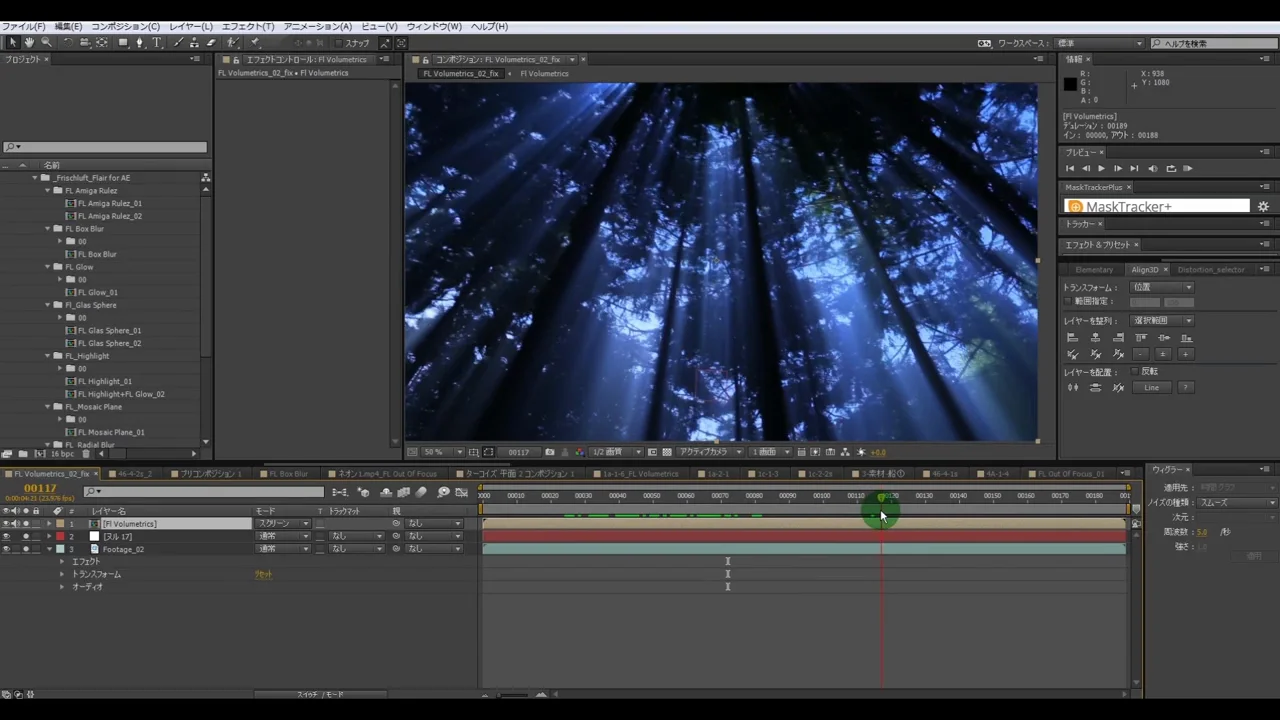Open ファイル(F) menu
1280x720 pixels.
click(x=24, y=26)
